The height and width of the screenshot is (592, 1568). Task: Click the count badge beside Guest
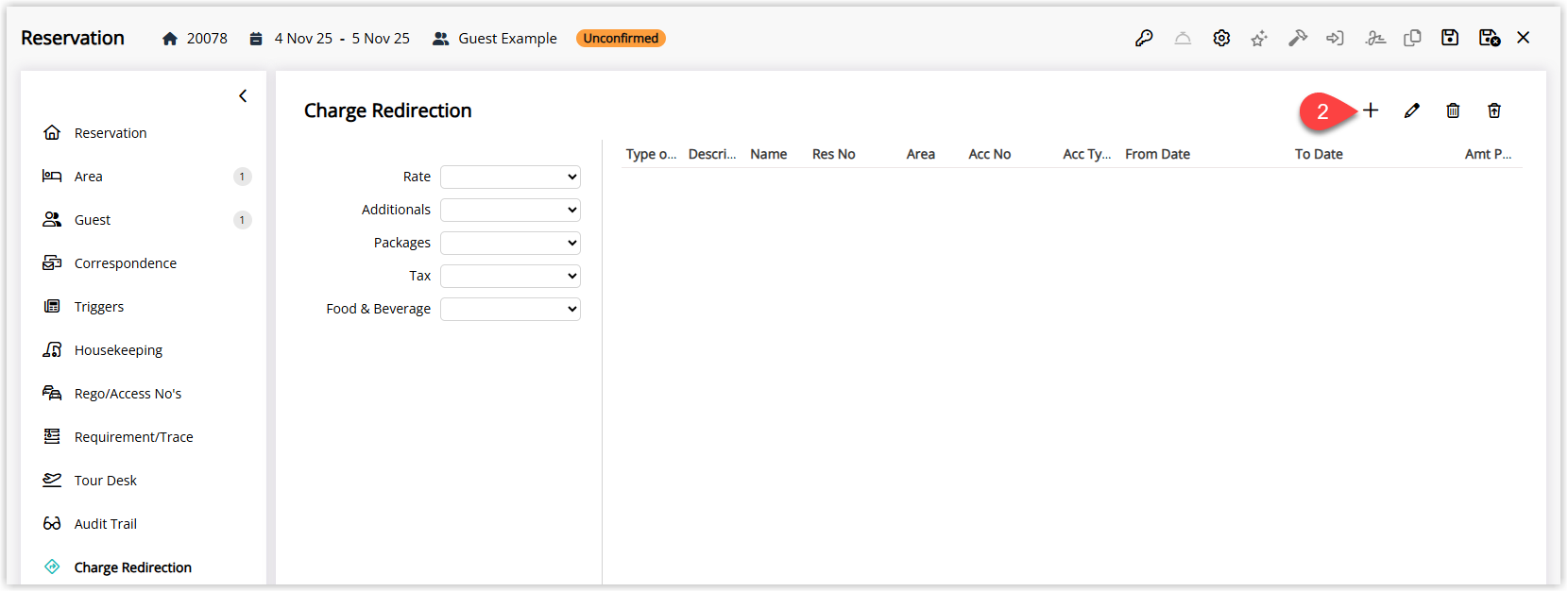click(x=242, y=220)
